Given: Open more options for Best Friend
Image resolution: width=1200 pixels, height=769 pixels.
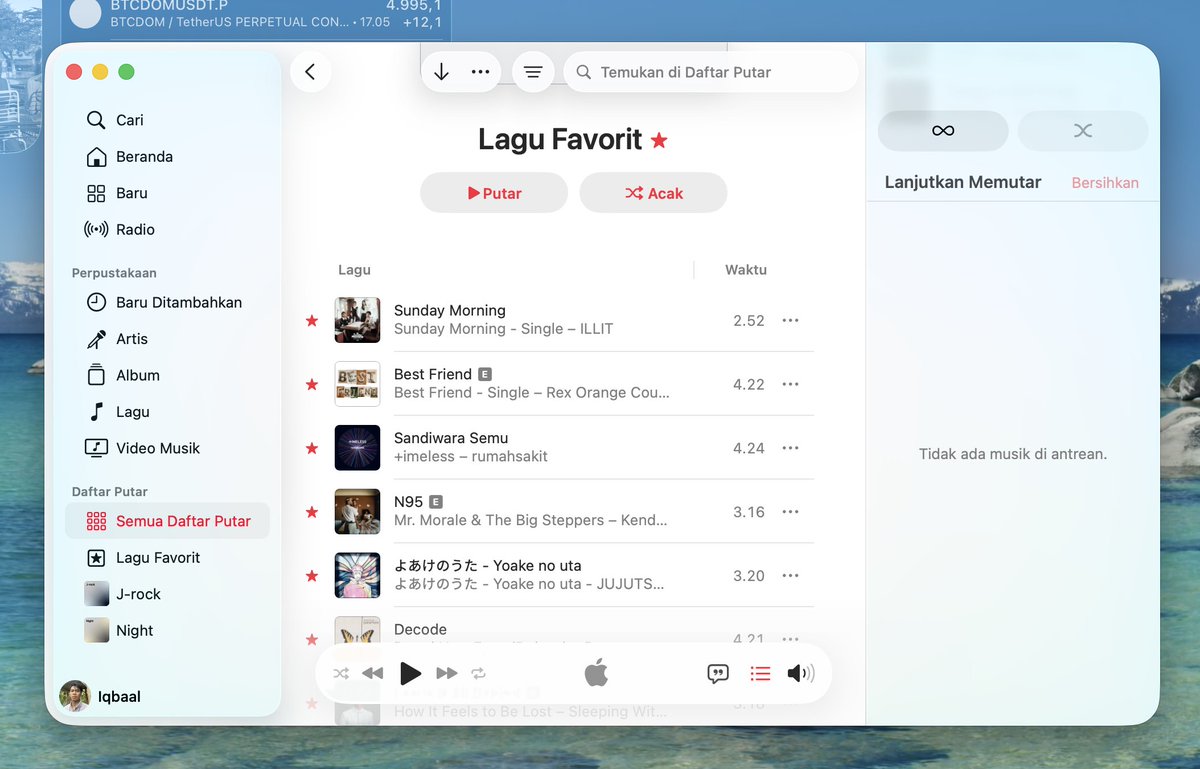Looking at the screenshot, I should pos(790,384).
